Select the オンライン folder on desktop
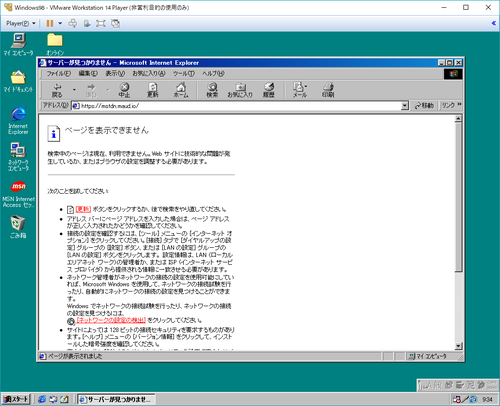This screenshot has width=500, height=406. (x=55, y=44)
